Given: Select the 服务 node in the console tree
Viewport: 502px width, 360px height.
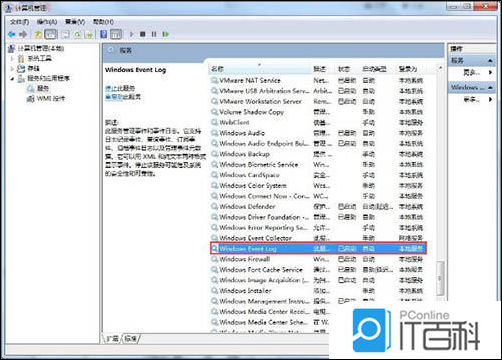Looking at the screenshot, I should point(43,88).
